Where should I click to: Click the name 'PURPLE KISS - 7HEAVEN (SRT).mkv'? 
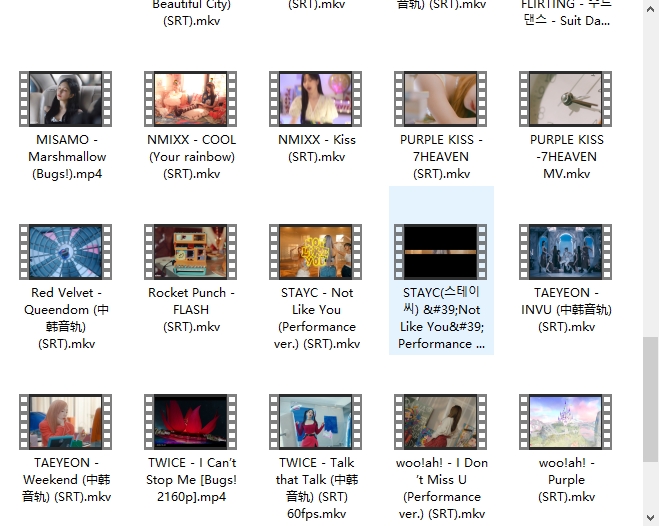pyautogui.click(x=441, y=157)
